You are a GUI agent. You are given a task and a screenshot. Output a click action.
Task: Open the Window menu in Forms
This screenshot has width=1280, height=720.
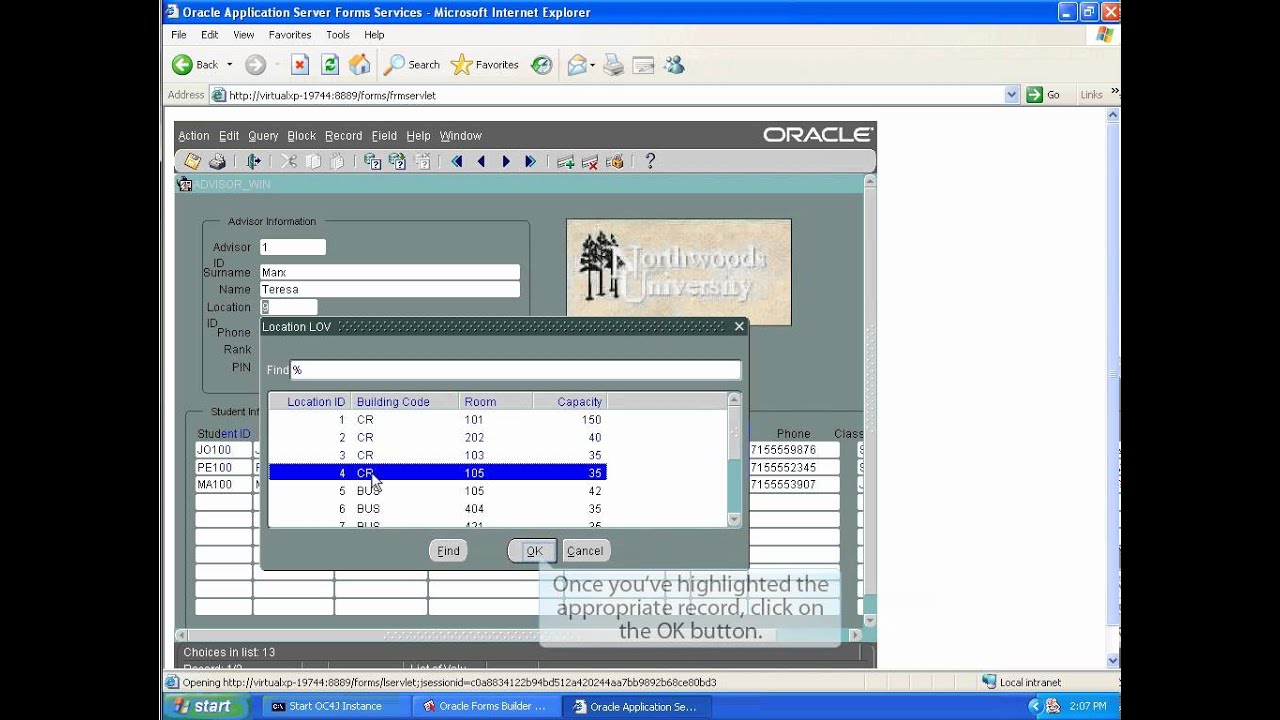[460, 136]
